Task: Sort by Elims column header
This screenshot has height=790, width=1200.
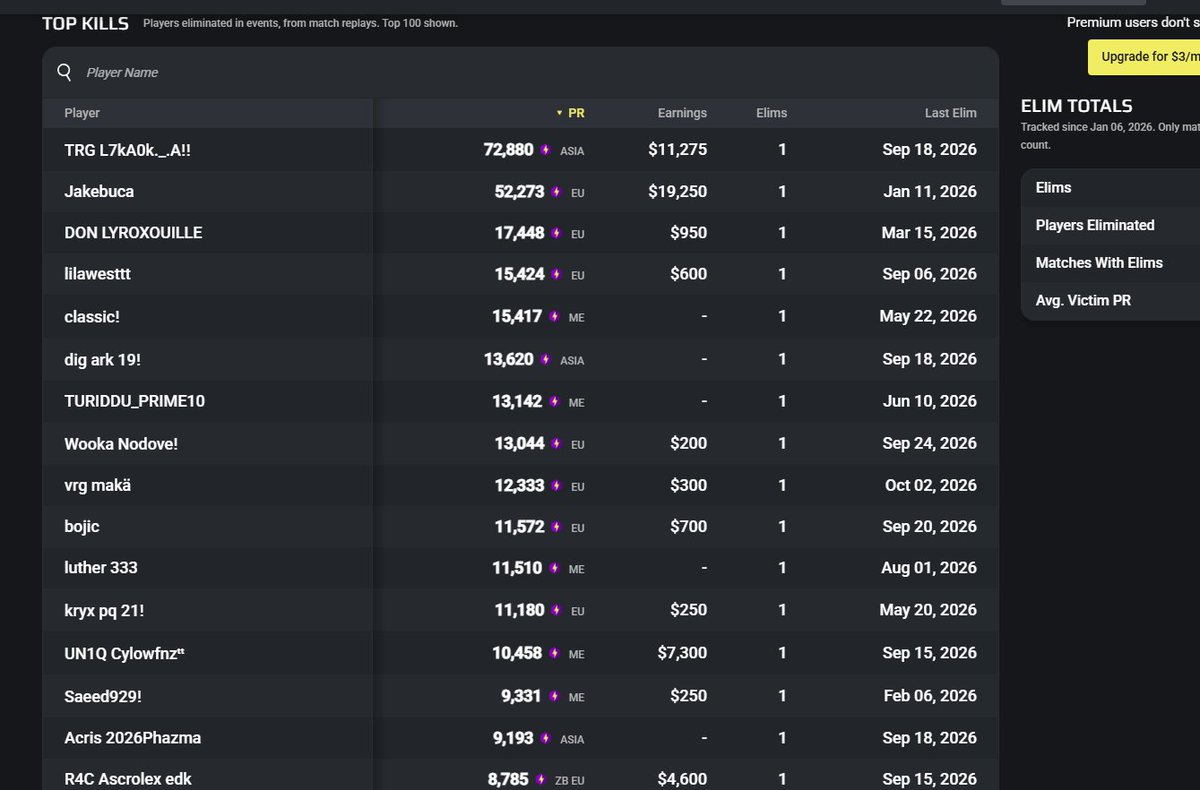Action: pos(771,113)
